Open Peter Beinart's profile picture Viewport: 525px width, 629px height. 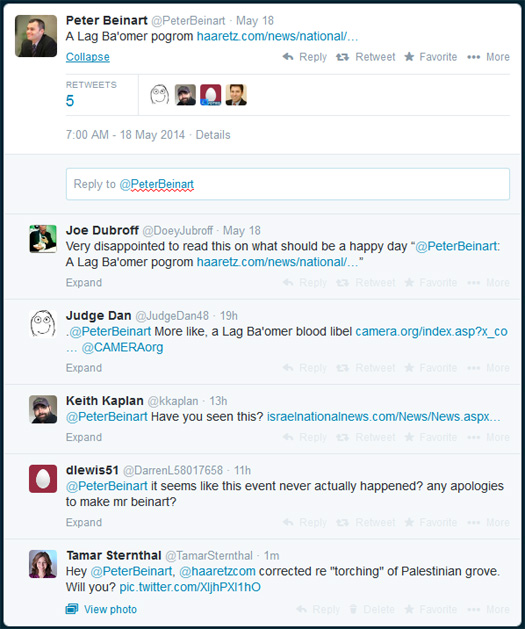[x=36, y=36]
